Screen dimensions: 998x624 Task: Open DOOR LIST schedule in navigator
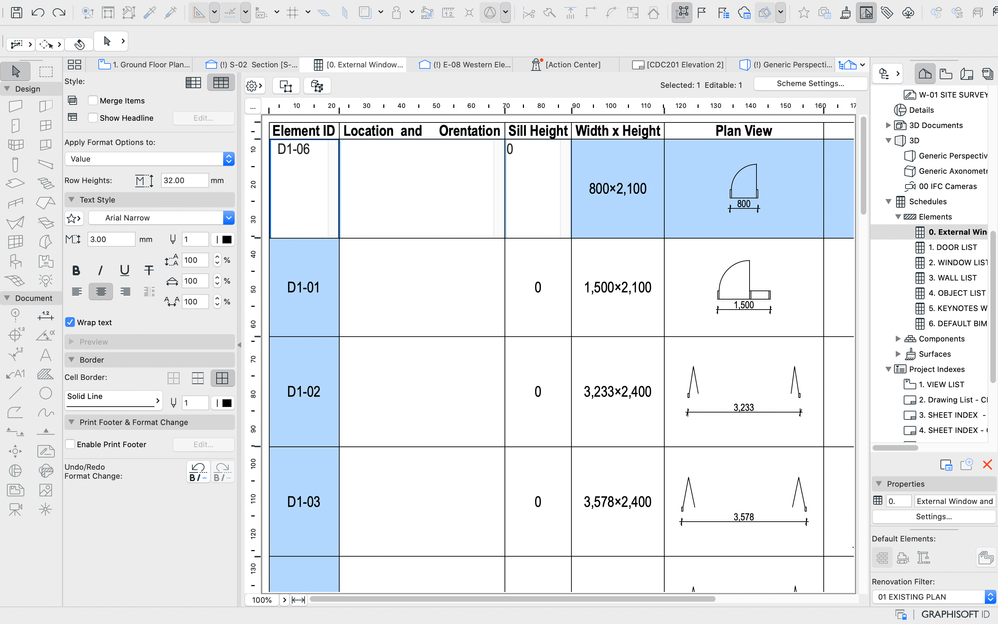952,247
